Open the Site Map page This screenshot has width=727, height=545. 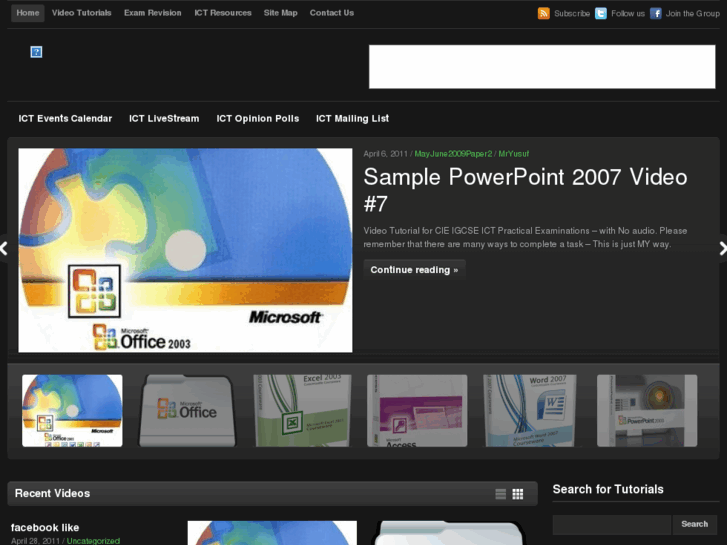point(281,13)
